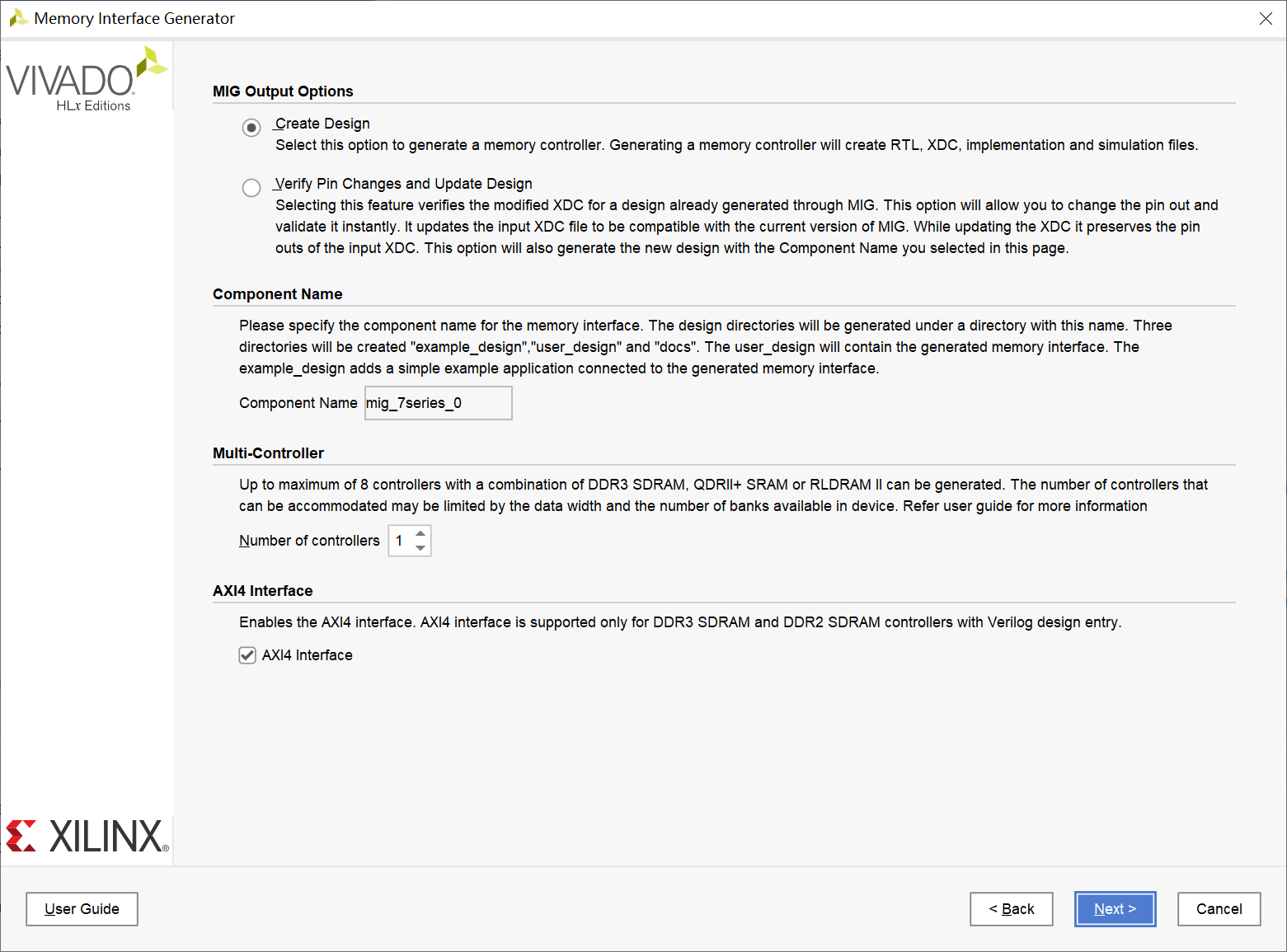The width and height of the screenshot is (1287, 952).
Task: Click the Component Name section heading
Action: pyautogui.click(x=278, y=294)
